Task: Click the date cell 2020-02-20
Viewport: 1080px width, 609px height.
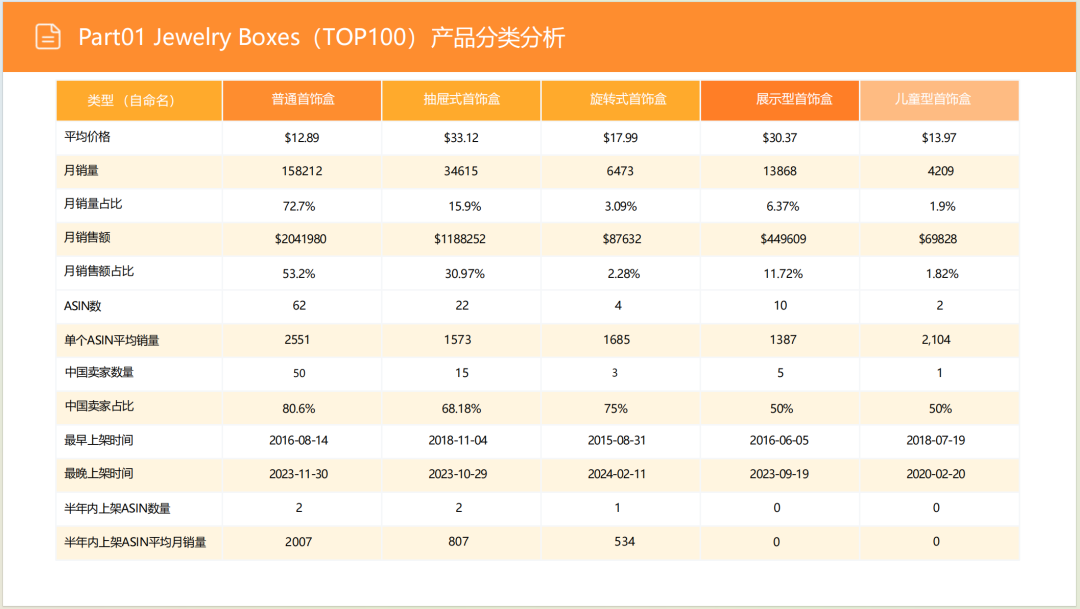Action: pyautogui.click(x=935, y=474)
